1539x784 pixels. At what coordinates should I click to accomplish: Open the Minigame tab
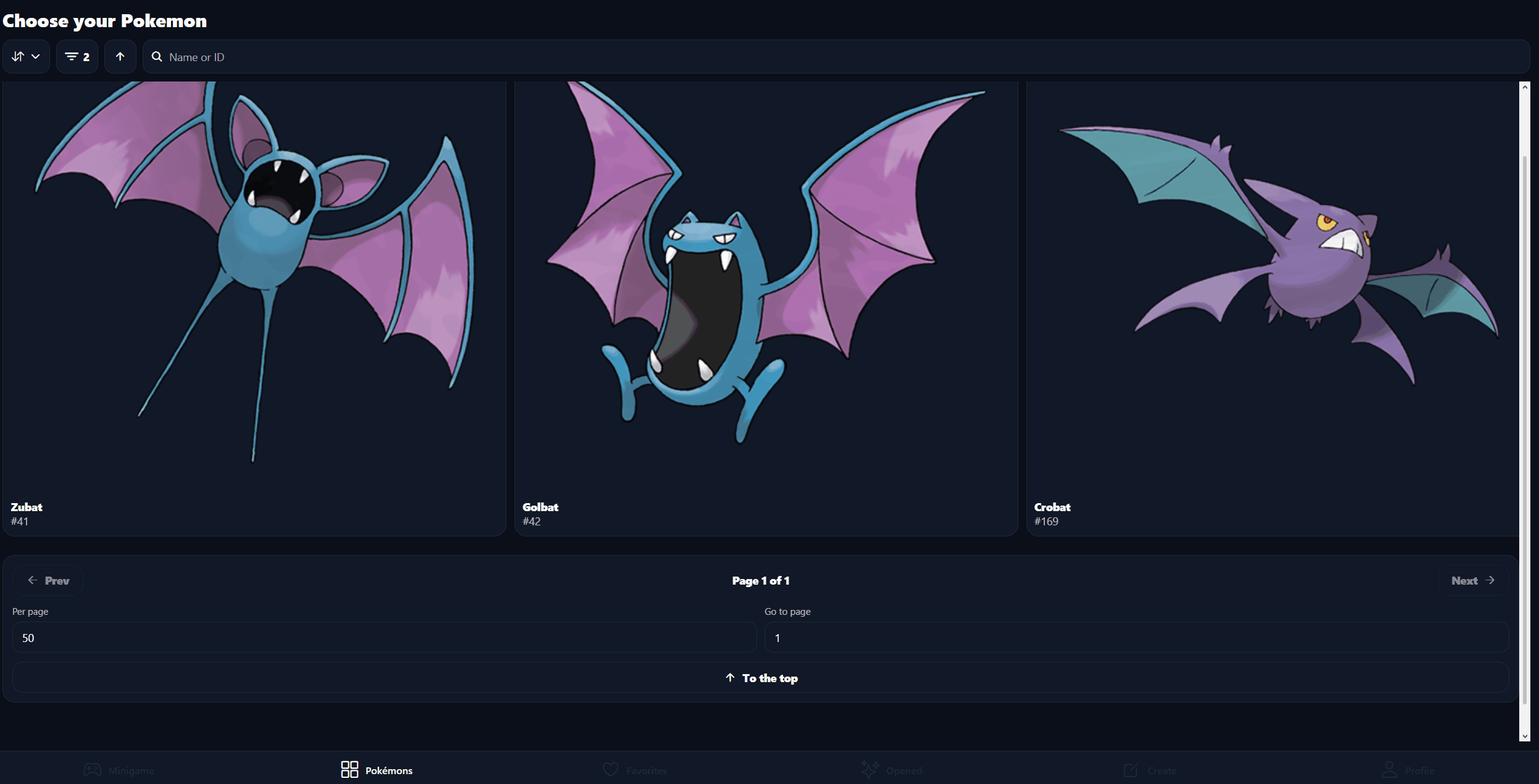tap(119, 770)
